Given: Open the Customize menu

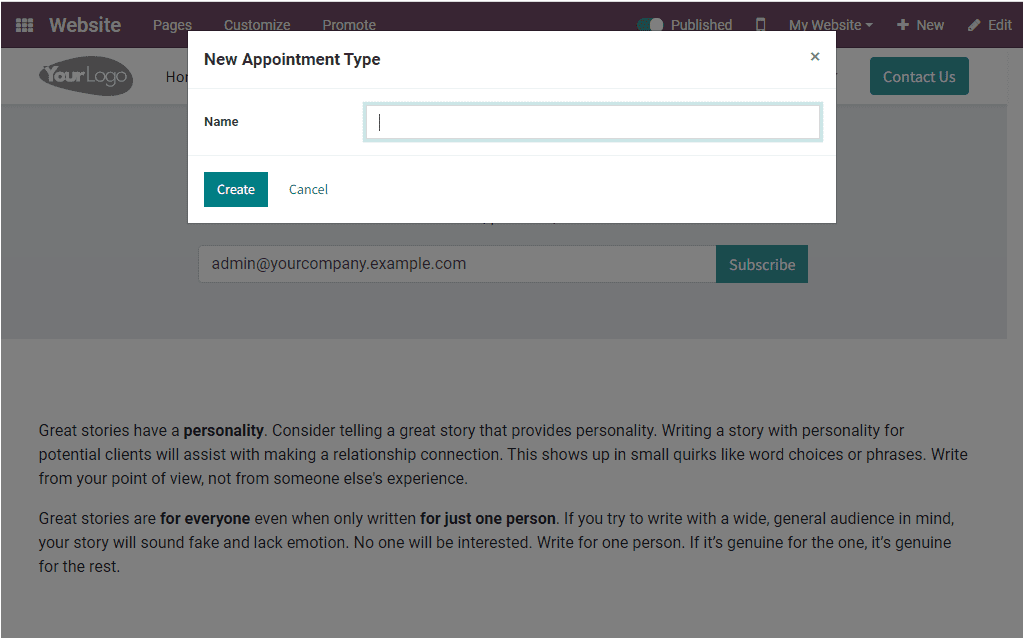Looking at the screenshot, I should tap(256, 25).
